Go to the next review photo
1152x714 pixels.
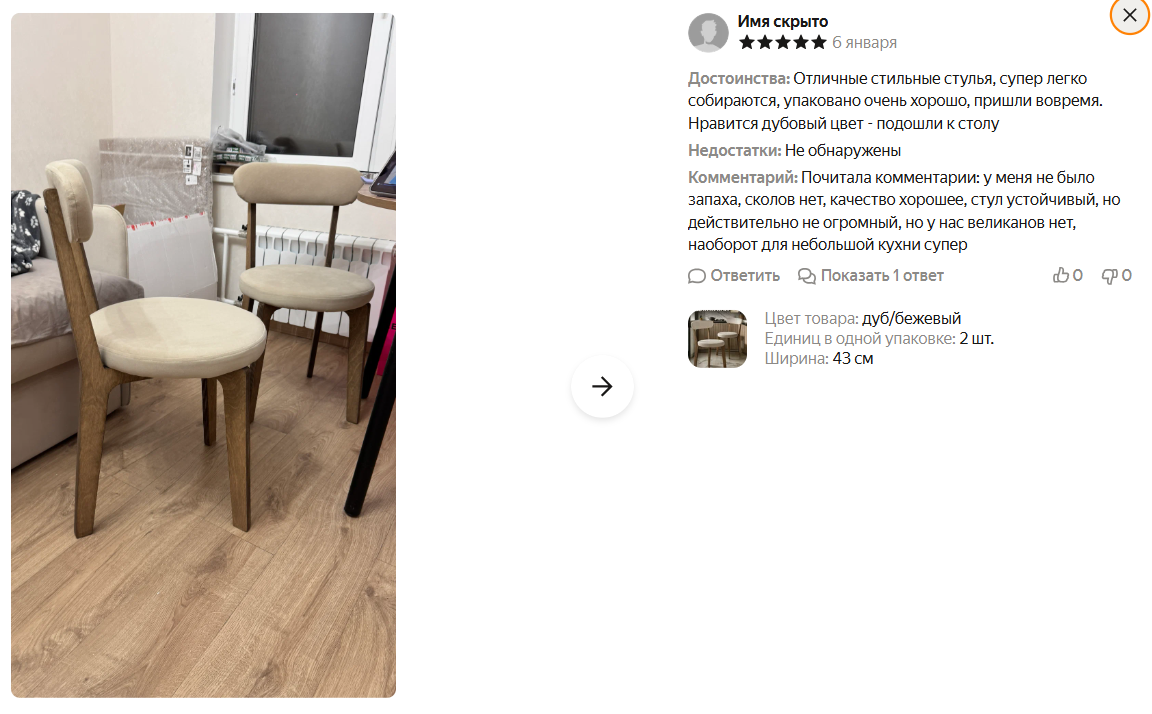coord(602,386)
